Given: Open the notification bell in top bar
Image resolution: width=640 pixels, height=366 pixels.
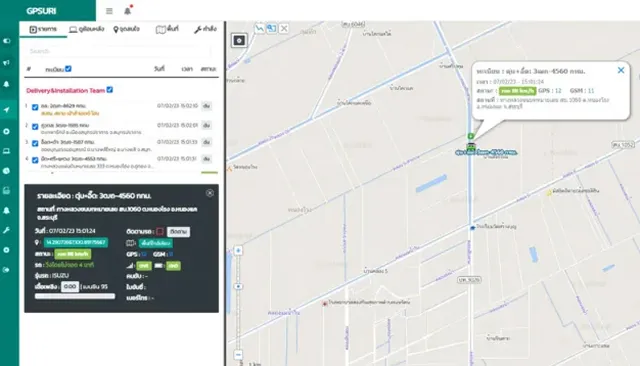Looking at the screenshot, I should 128,11.
